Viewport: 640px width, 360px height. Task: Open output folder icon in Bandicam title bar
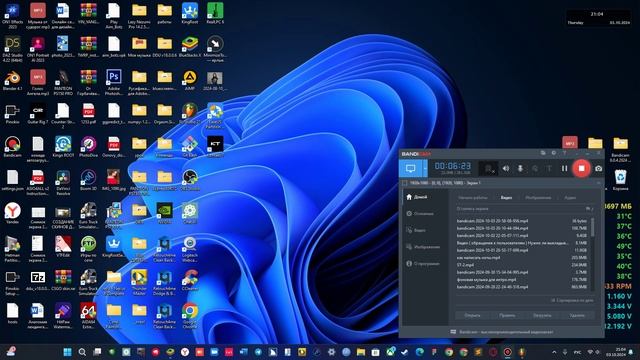point(543,153)
